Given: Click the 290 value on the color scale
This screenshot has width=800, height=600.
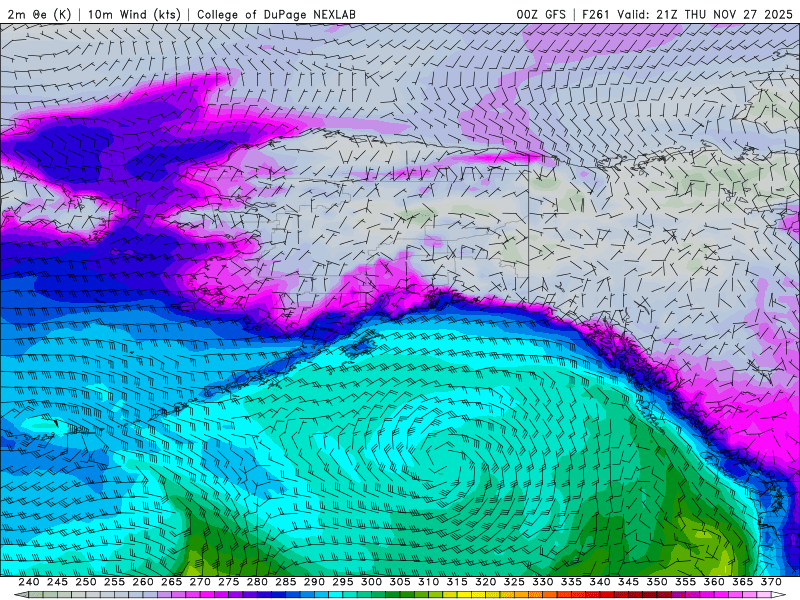Looking at the screenshot, I should 314,582.
